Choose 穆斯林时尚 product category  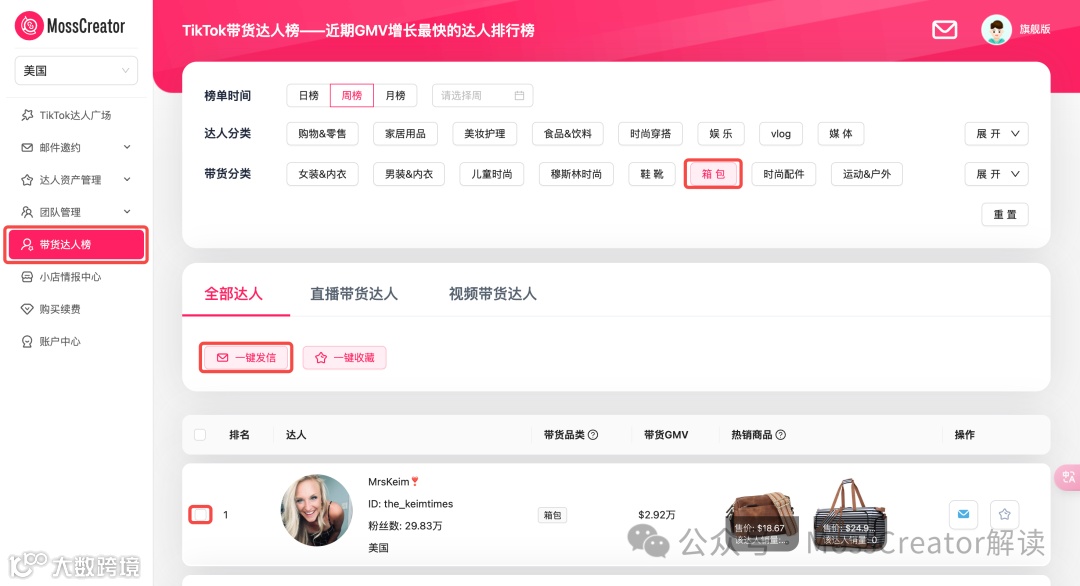click(x=576, y=174)
